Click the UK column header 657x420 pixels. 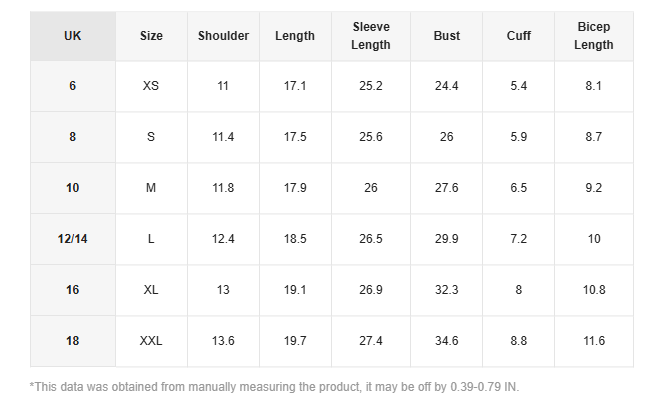(x=73, y=36)
